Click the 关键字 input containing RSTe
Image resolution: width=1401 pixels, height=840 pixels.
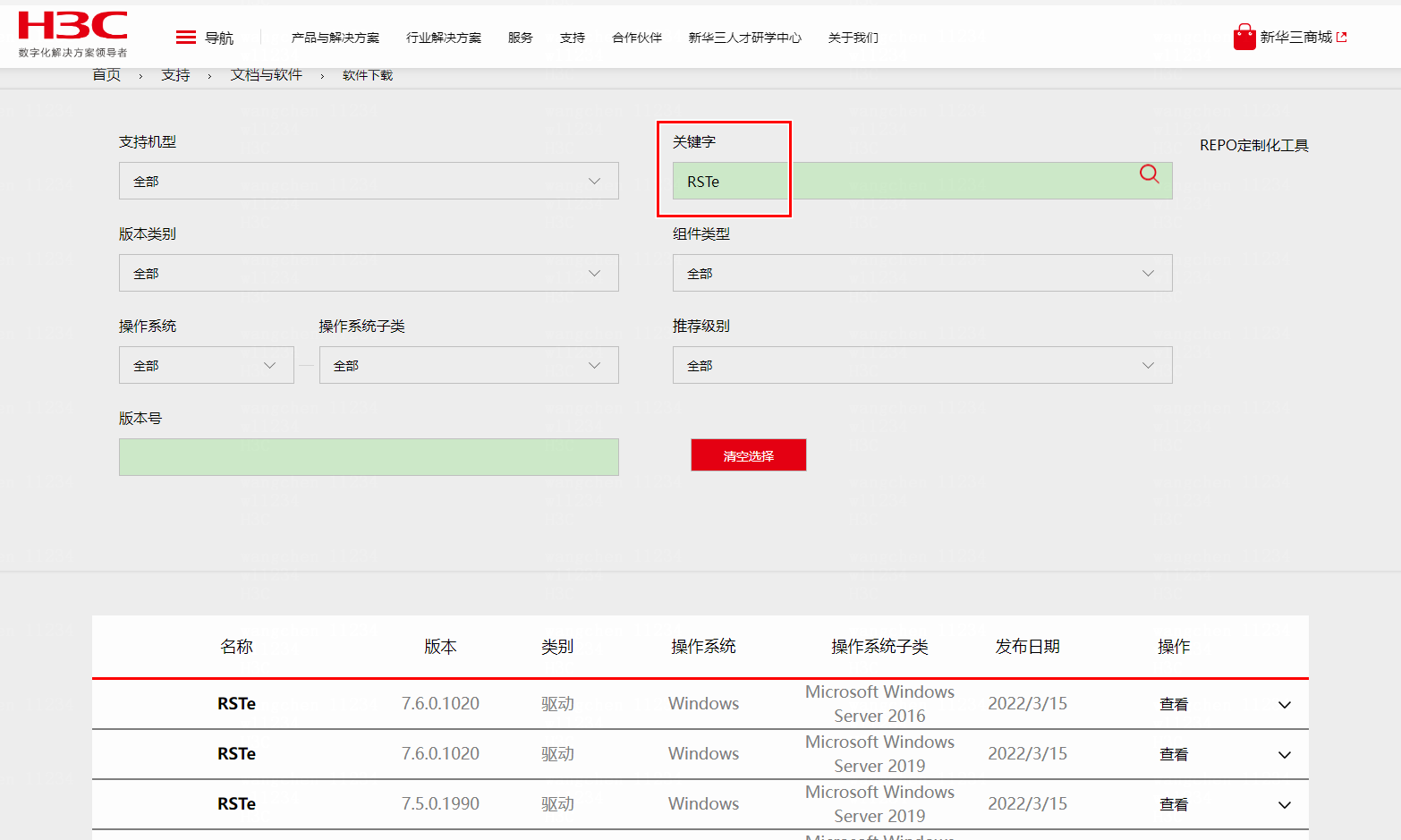(922, 181)
